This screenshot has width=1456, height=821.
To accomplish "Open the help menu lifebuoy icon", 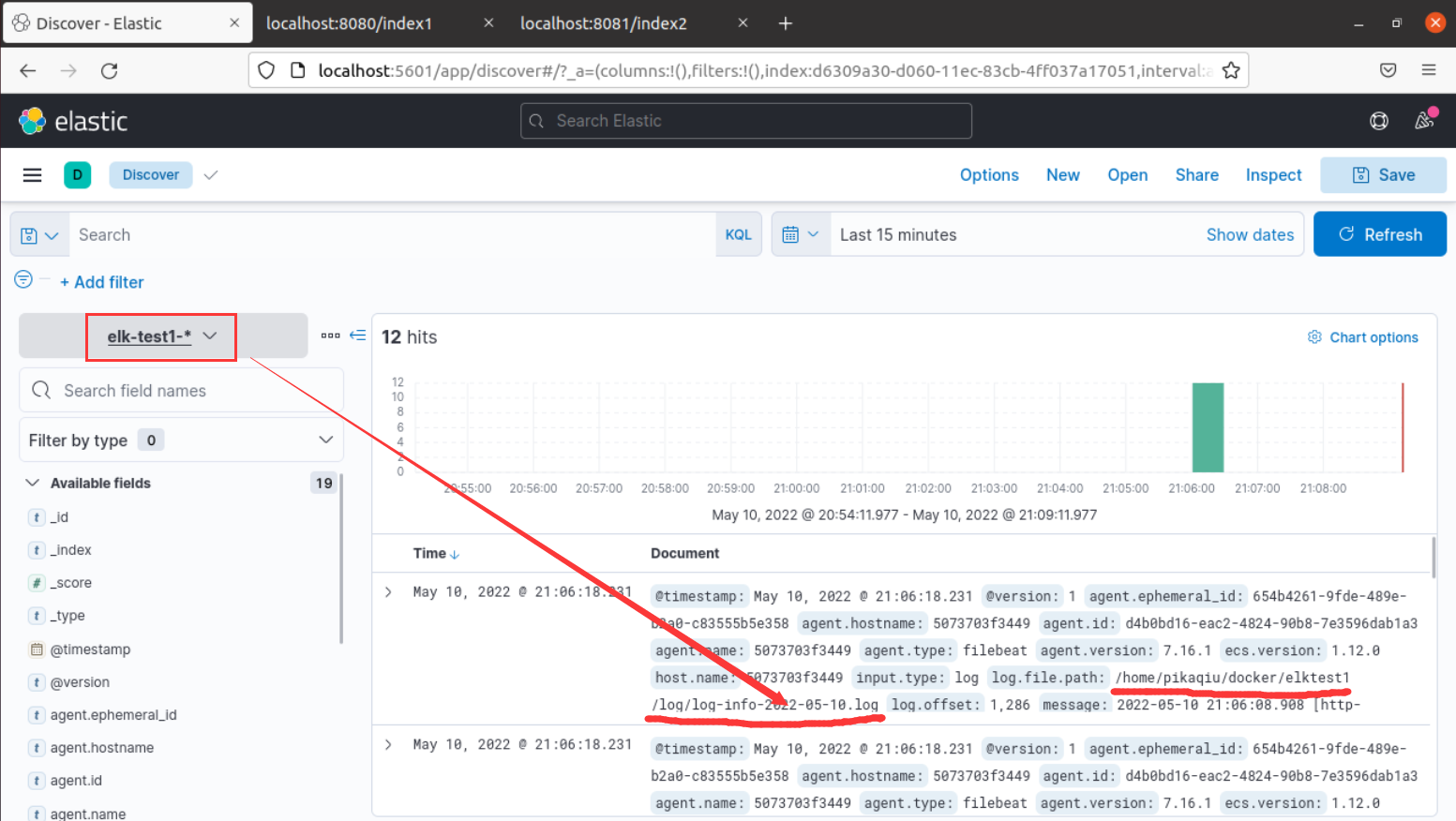I will pyautogui.click(x=1379, y=121).
